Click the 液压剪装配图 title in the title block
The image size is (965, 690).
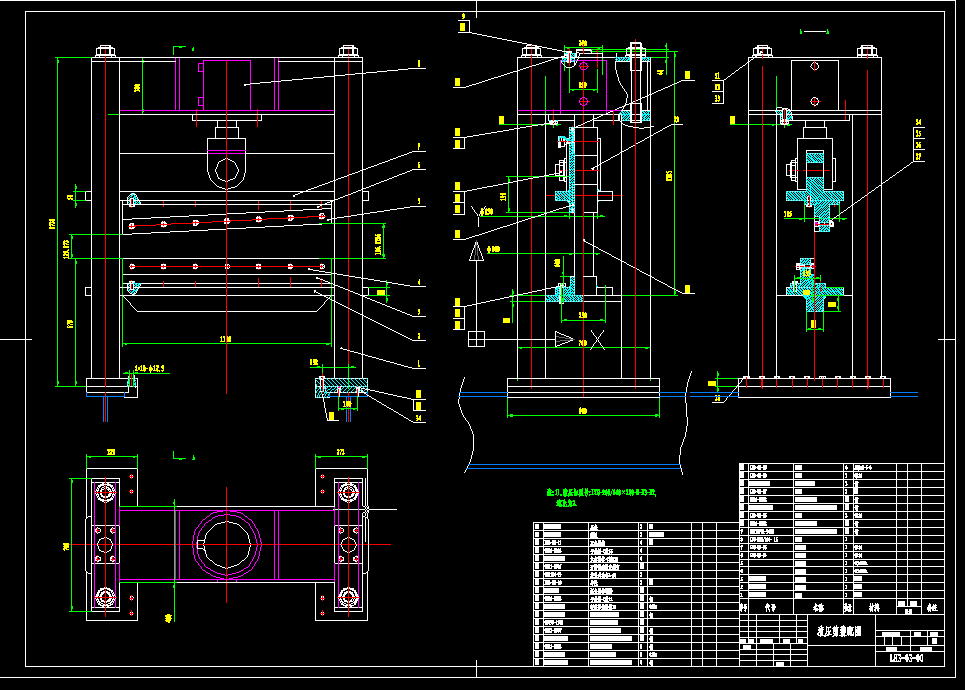coord(839,631)
